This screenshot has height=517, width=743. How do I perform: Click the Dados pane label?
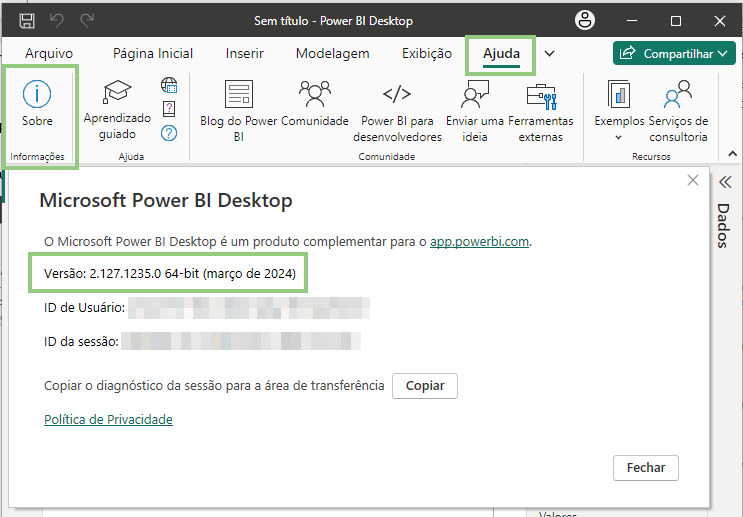(x=723, y=226)
